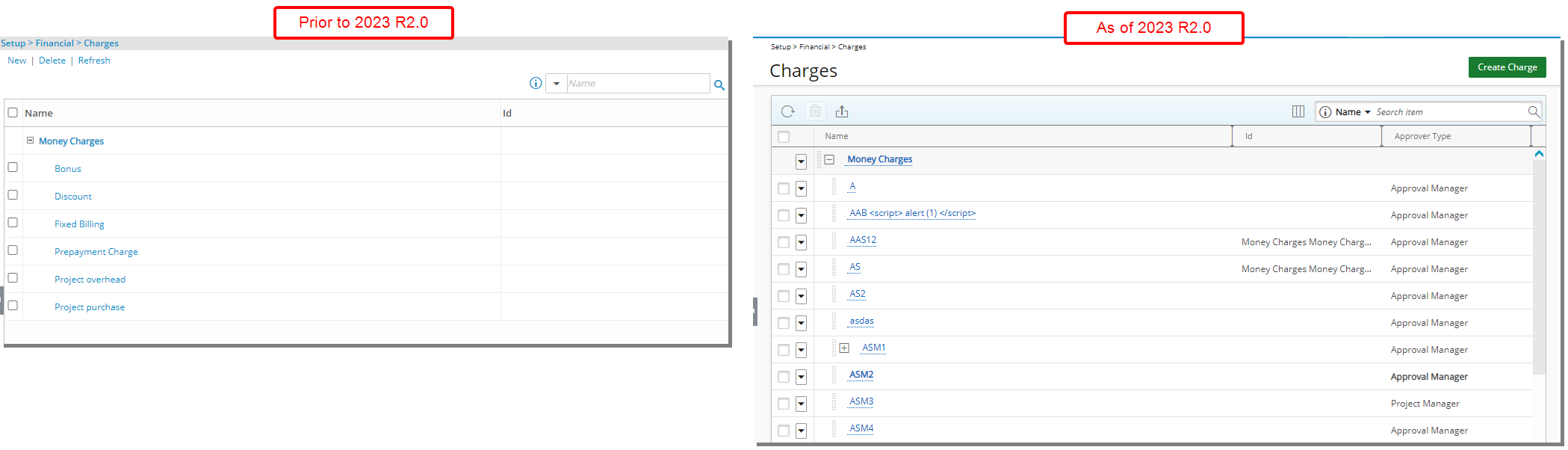Check the box for the AAS12 row
Screen dimensions: 1568x450
pos(784,242)
